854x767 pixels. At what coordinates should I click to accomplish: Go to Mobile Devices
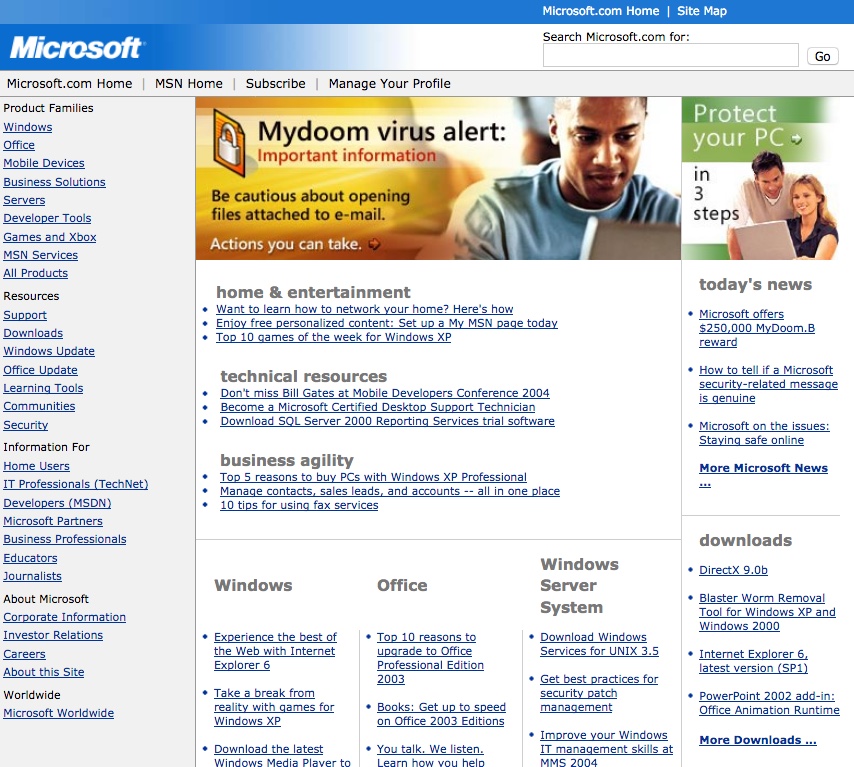point(44,163)
